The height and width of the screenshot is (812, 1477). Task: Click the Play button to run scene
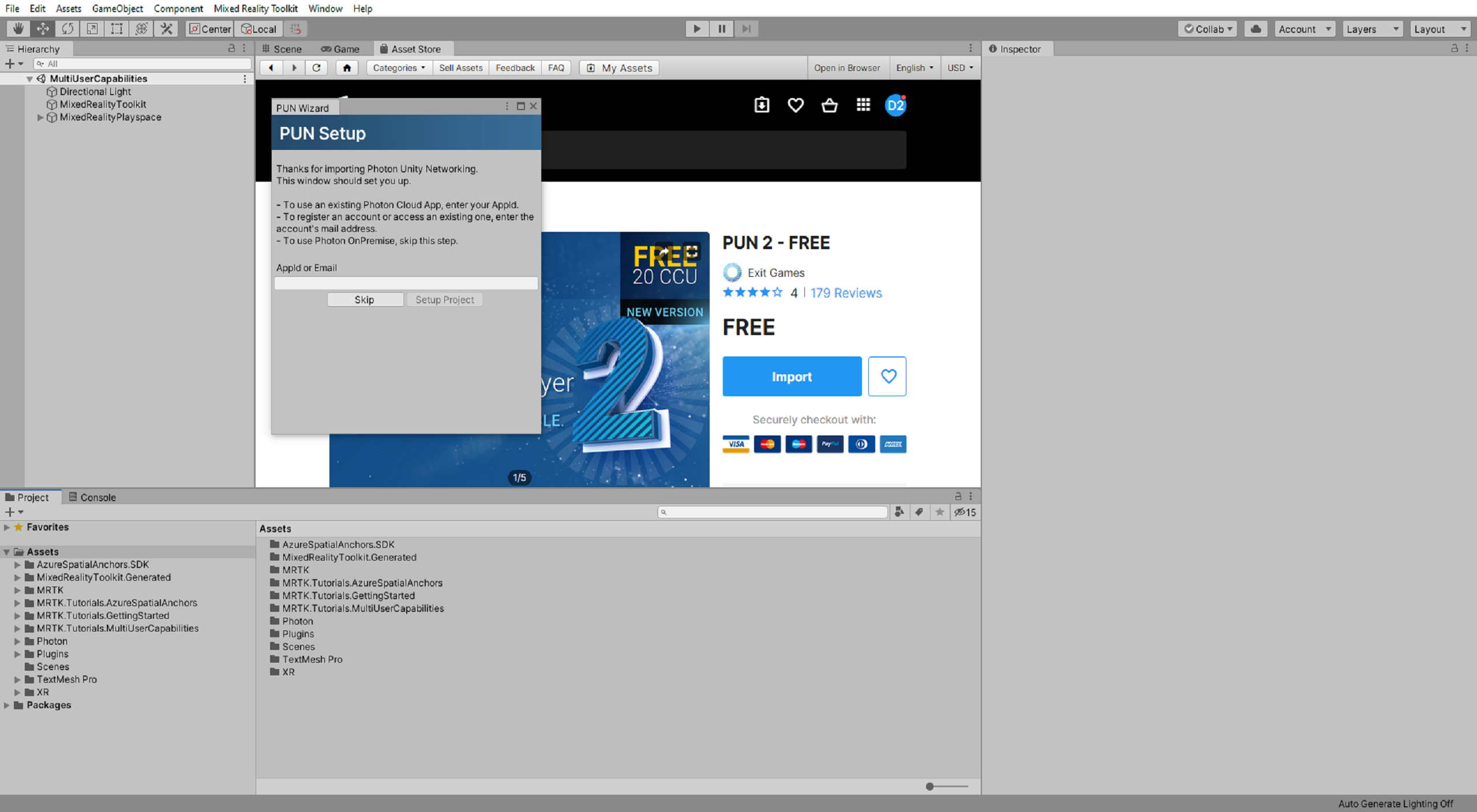point(697,28)
